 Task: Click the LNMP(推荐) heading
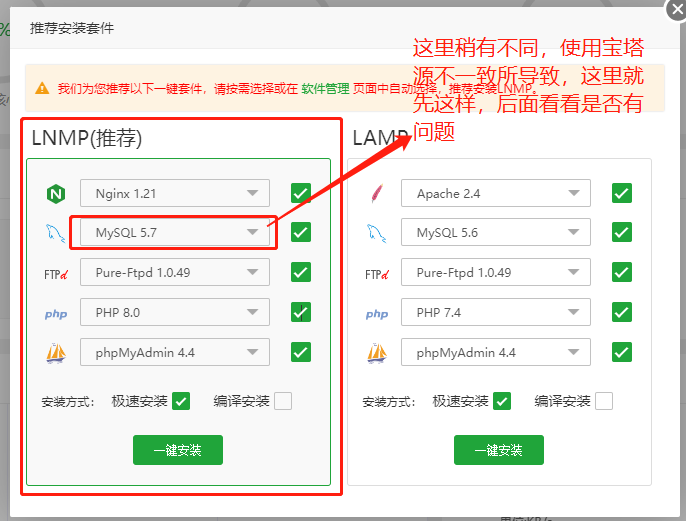coord(87,138)
